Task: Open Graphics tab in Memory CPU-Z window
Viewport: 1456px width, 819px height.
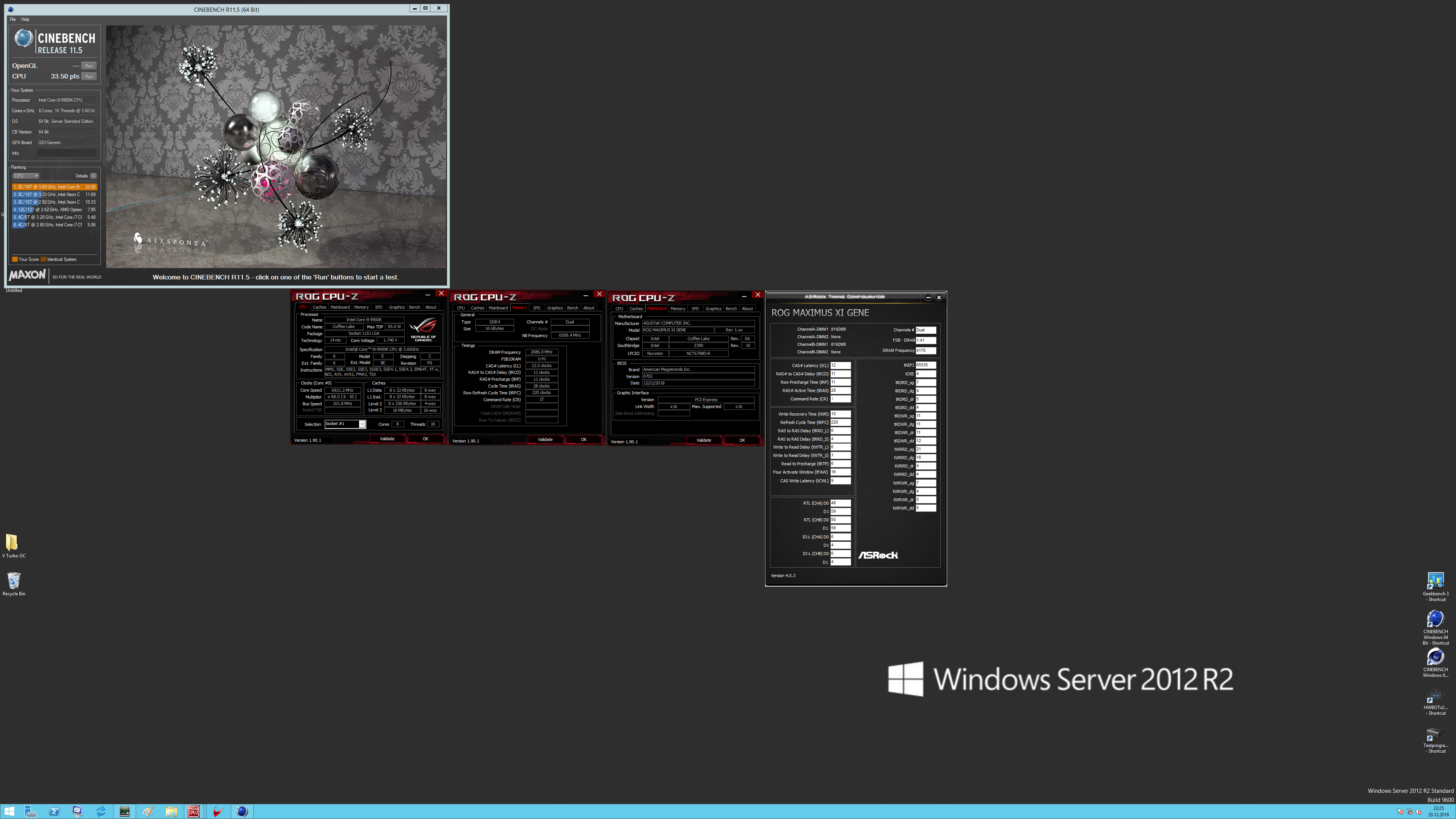Action: [x=554, y=308]
